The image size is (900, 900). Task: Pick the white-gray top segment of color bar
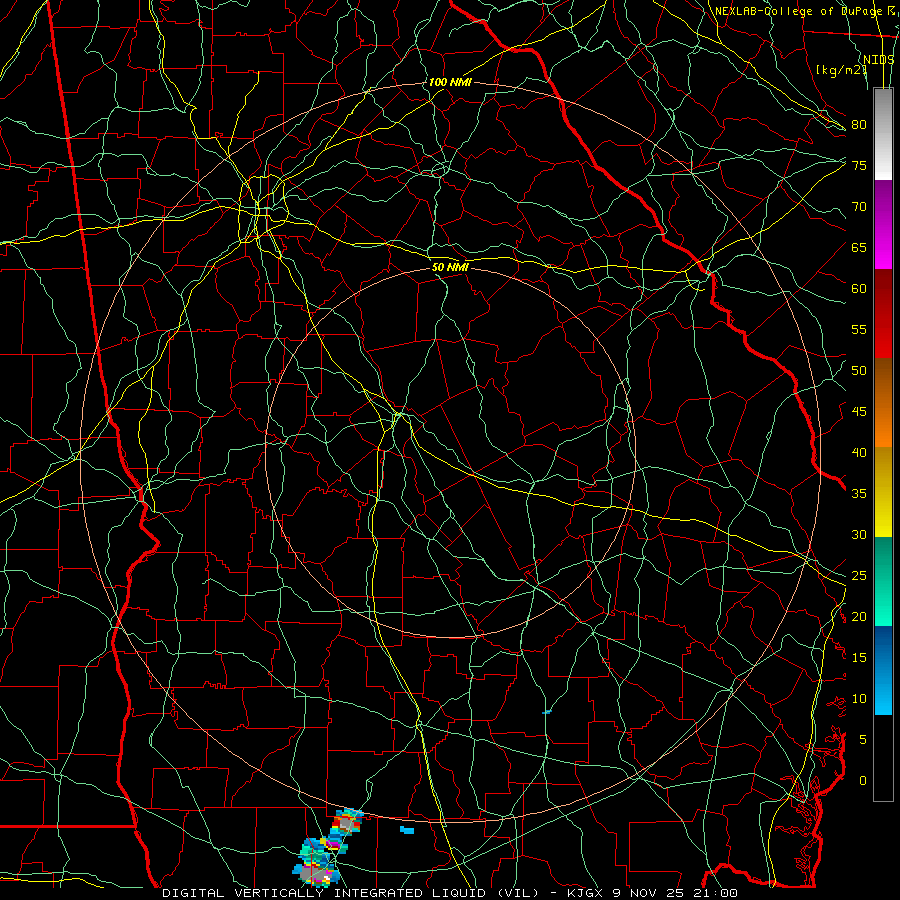pos(883,134)
